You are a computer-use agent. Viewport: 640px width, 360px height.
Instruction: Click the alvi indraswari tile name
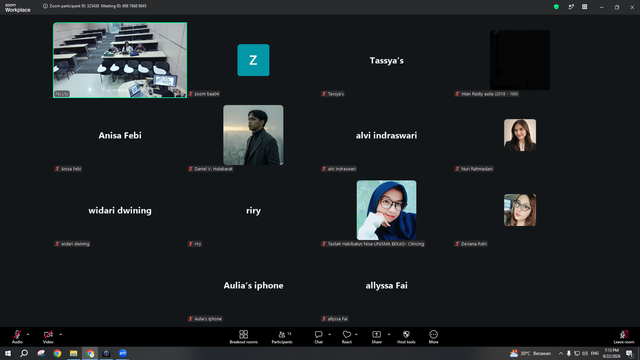(387, 136)
